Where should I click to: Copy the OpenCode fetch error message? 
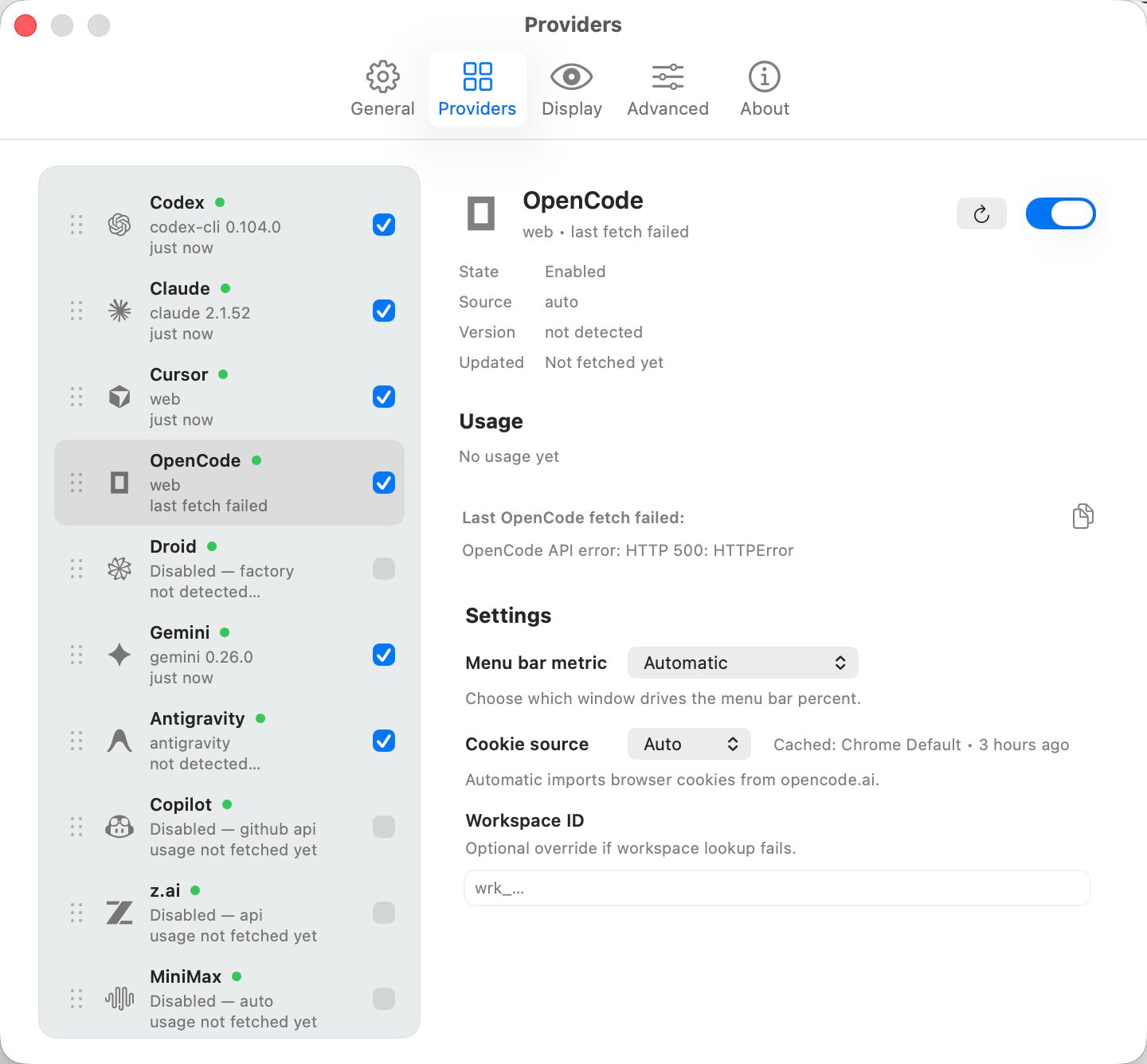[x=1083, y=516]
